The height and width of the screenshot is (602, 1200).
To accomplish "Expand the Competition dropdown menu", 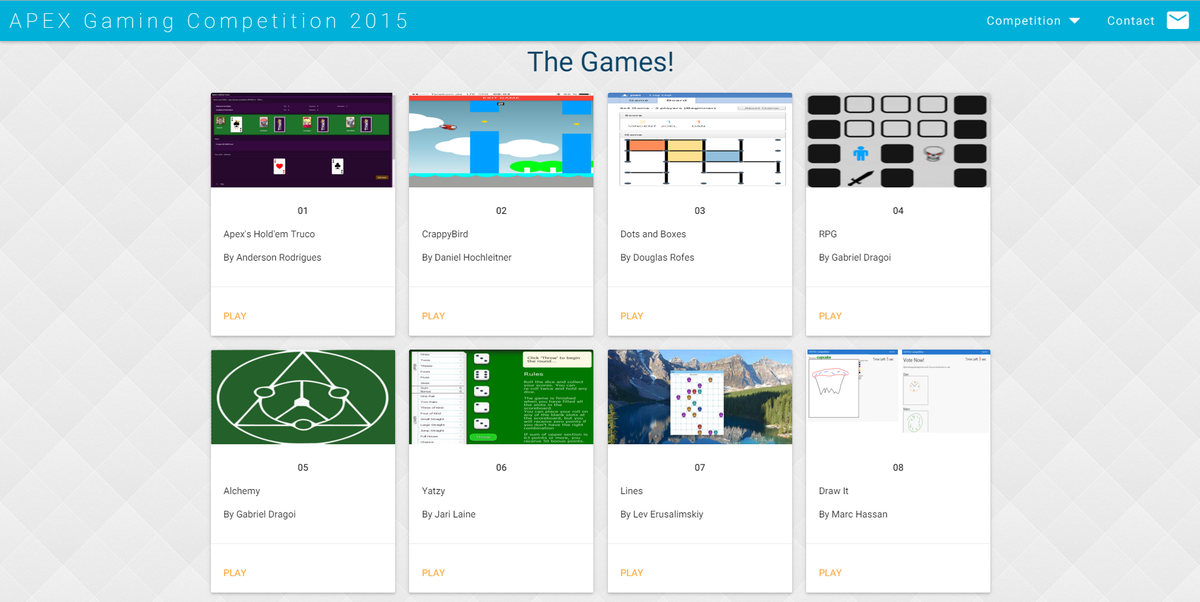I will pyautogui.click(x=1032, y=20).
